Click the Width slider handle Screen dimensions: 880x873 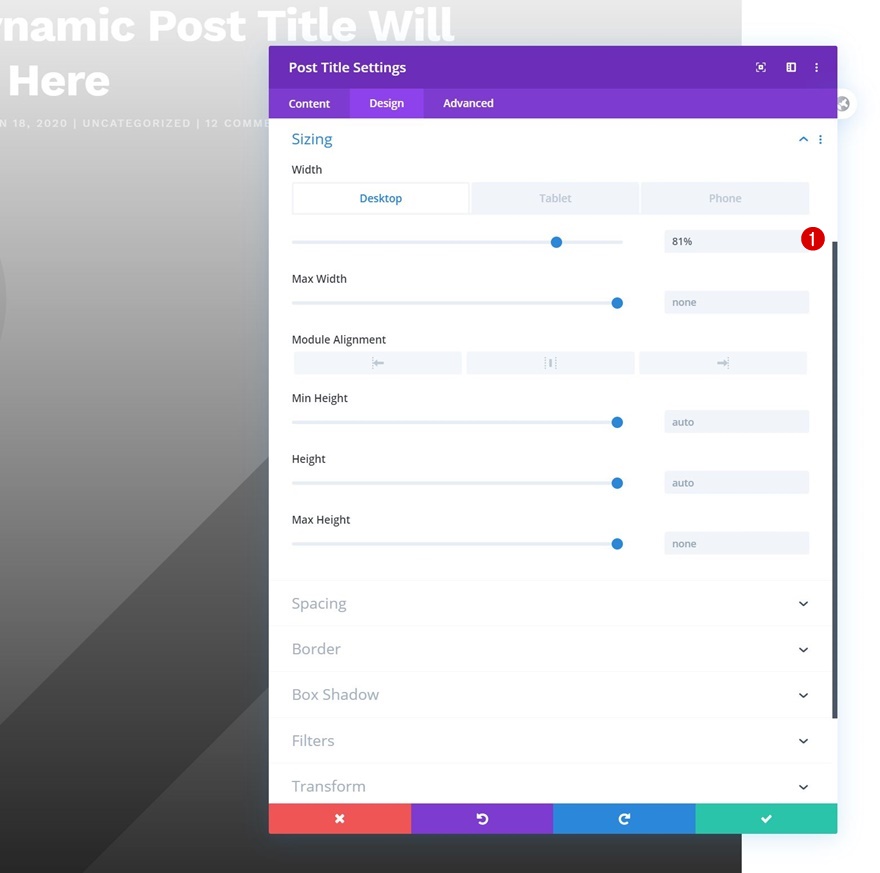[556, 242]
